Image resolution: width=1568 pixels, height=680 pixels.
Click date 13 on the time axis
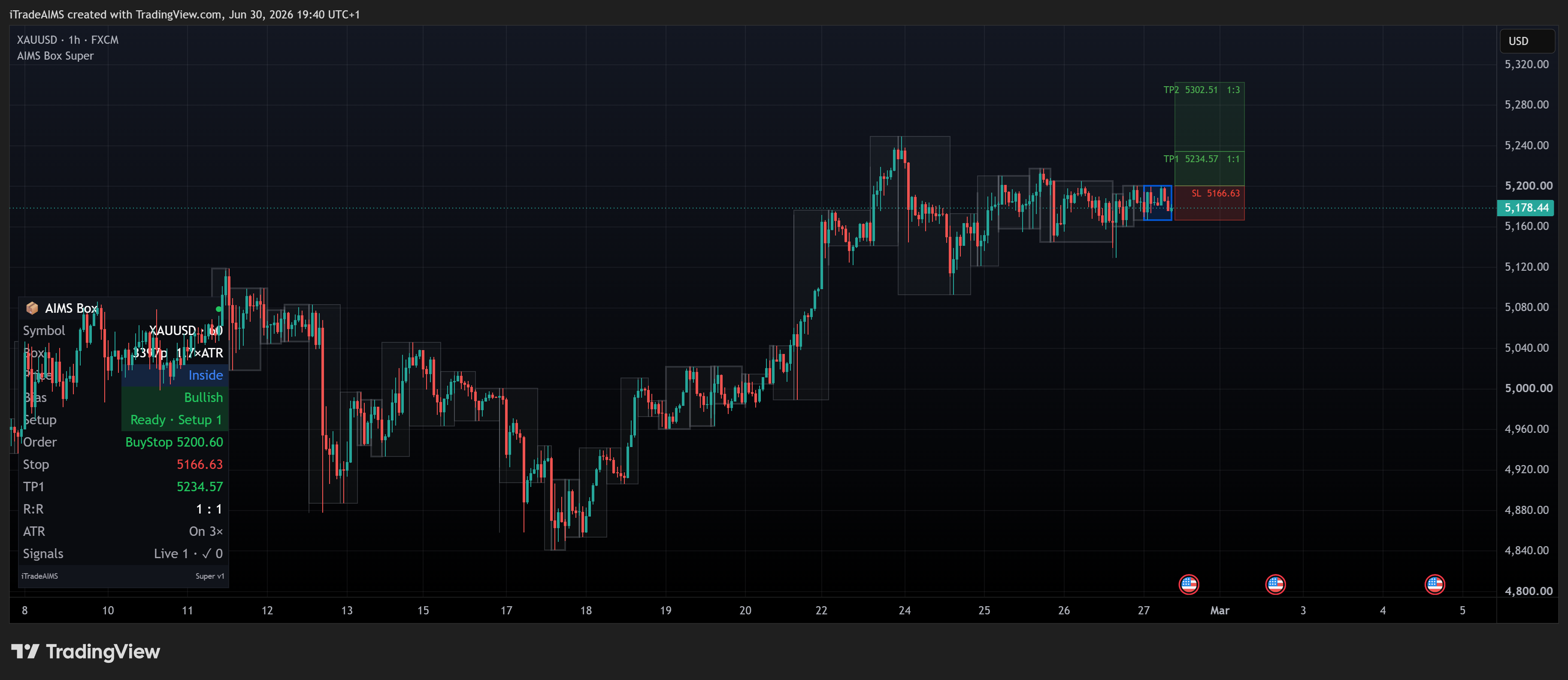tap(346, 610)
